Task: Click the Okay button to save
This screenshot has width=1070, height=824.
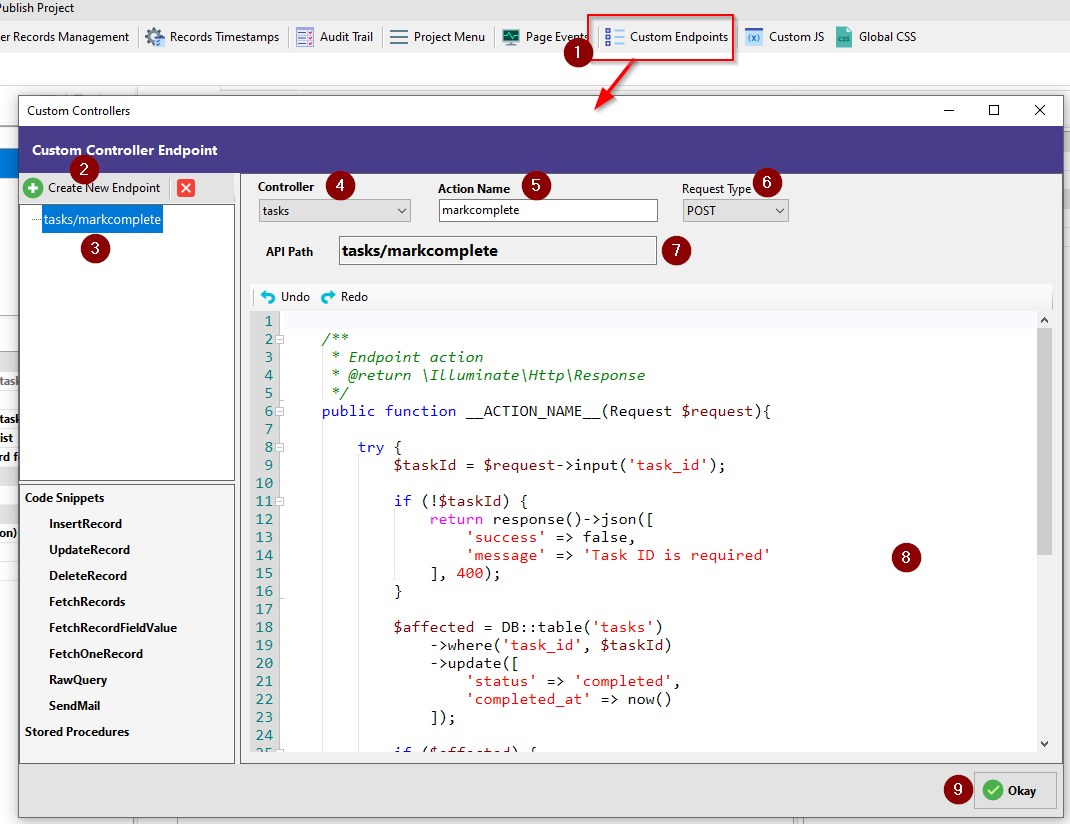Action: click(1014, 789)
